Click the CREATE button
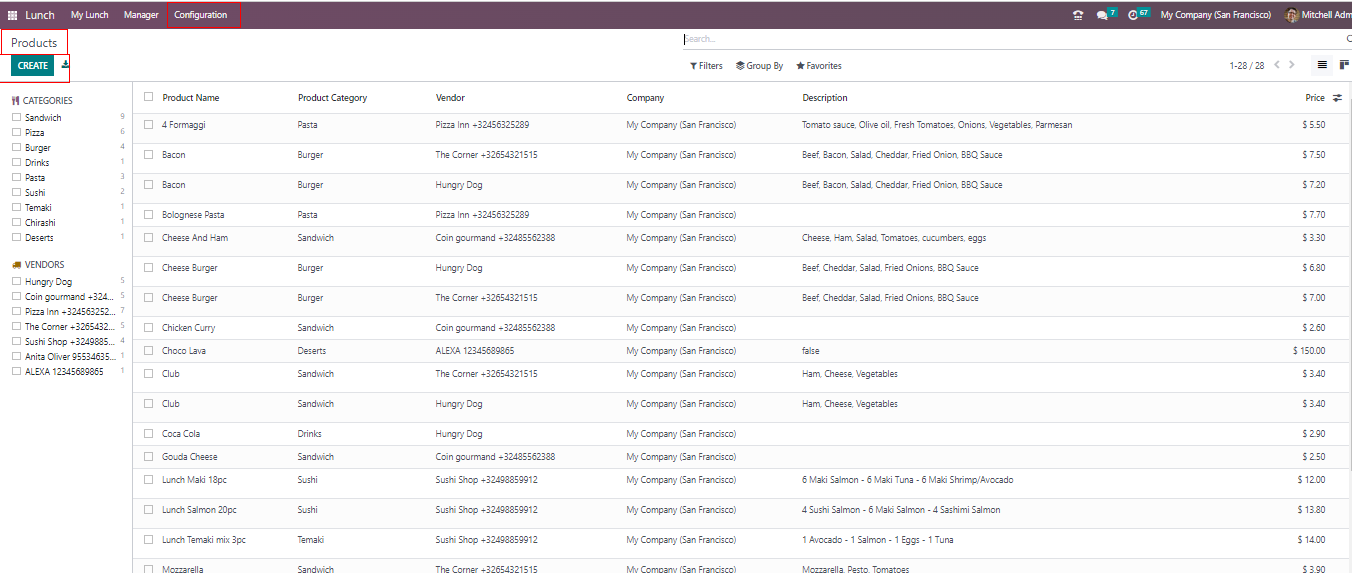Screen dimensions: 1352x573 pyautogui.click(x=32, y=66)
